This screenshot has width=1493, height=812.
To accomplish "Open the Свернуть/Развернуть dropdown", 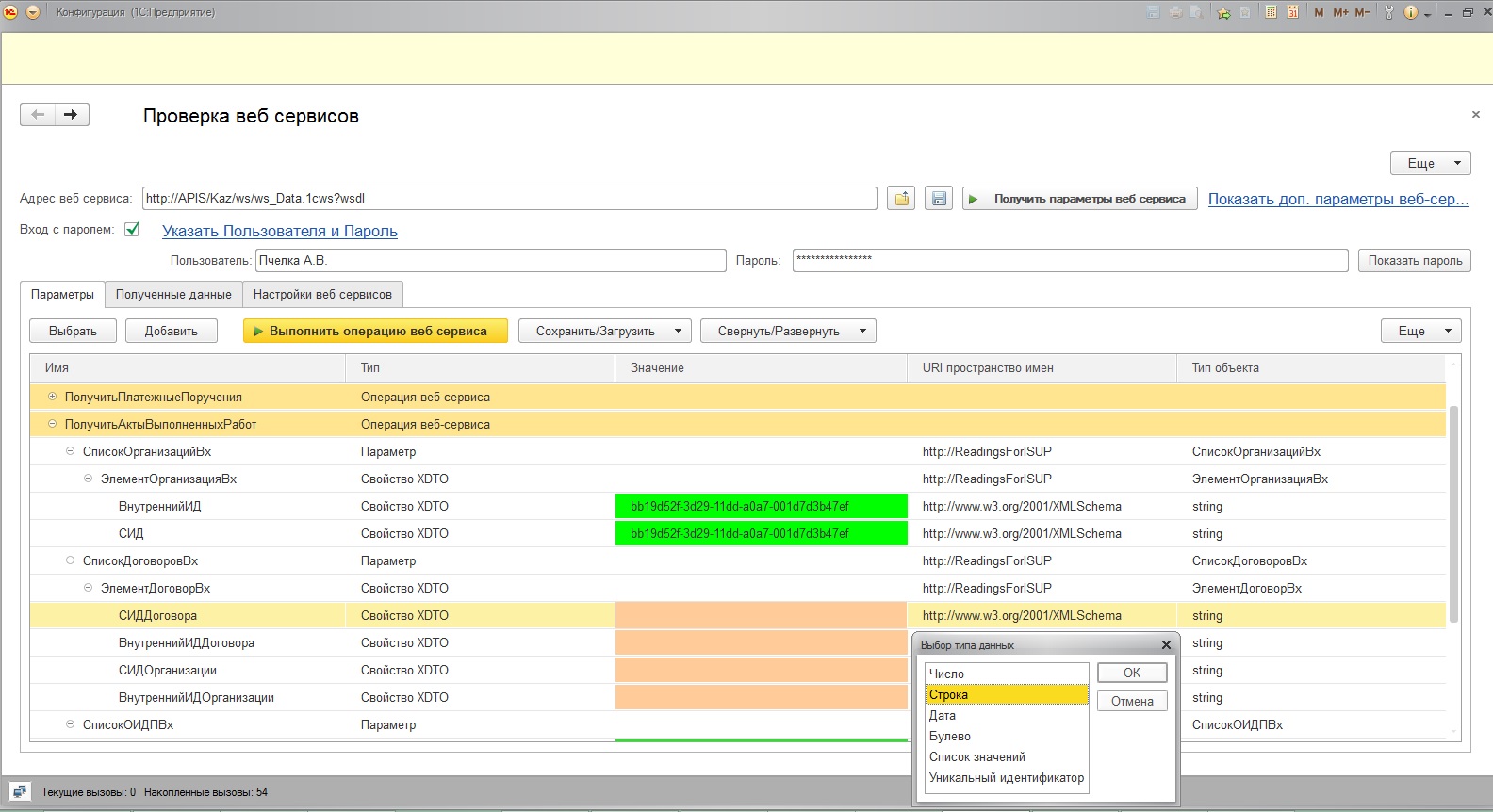I will pos(788,331).
